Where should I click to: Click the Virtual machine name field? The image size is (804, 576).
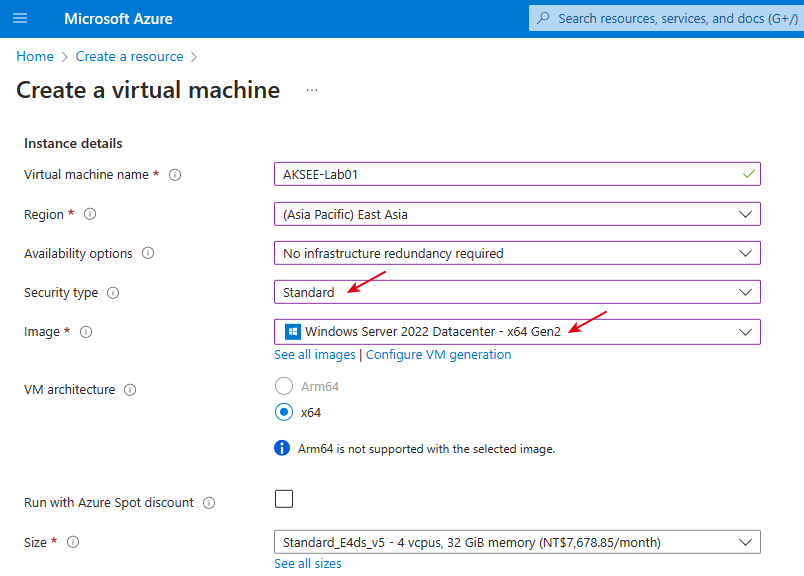coord(517,174)
